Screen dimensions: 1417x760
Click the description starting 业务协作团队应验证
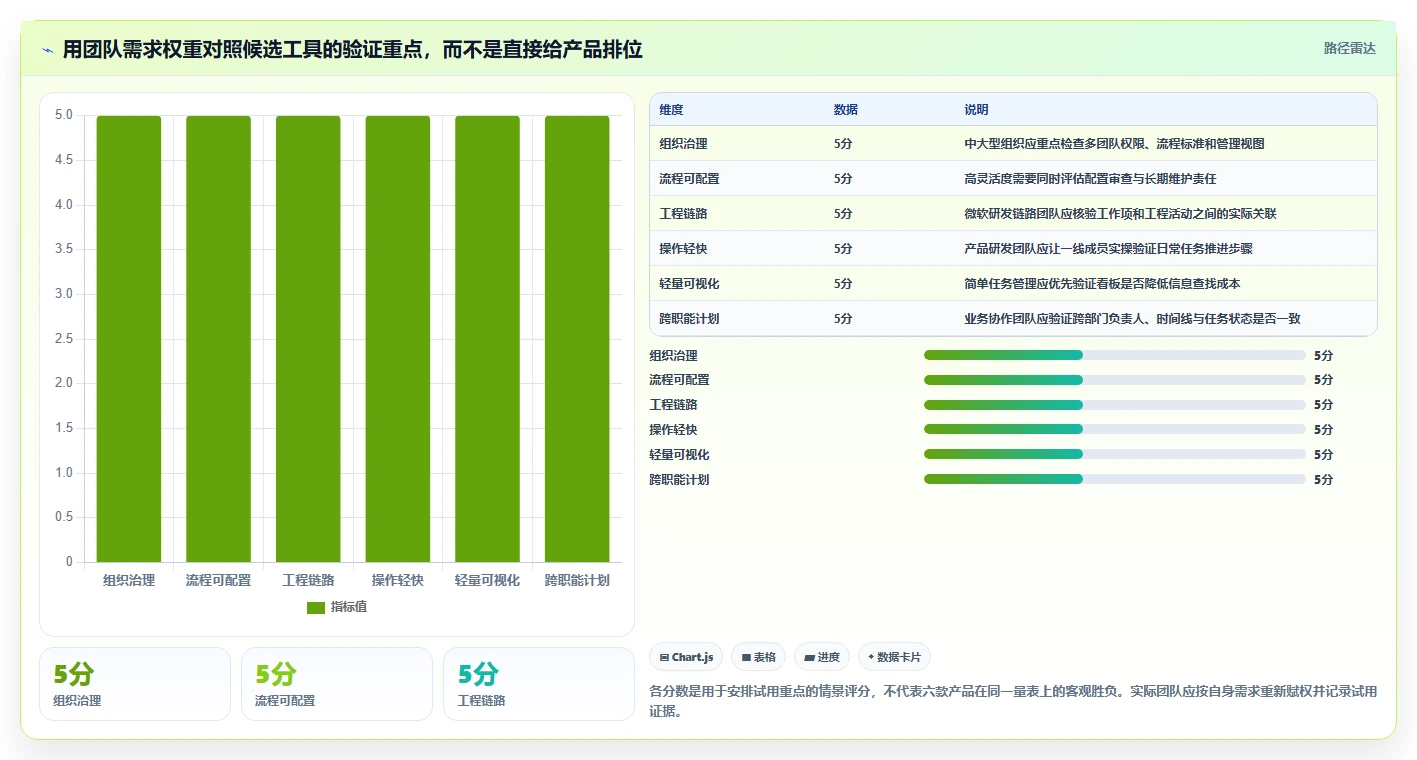coord(1132,319)
